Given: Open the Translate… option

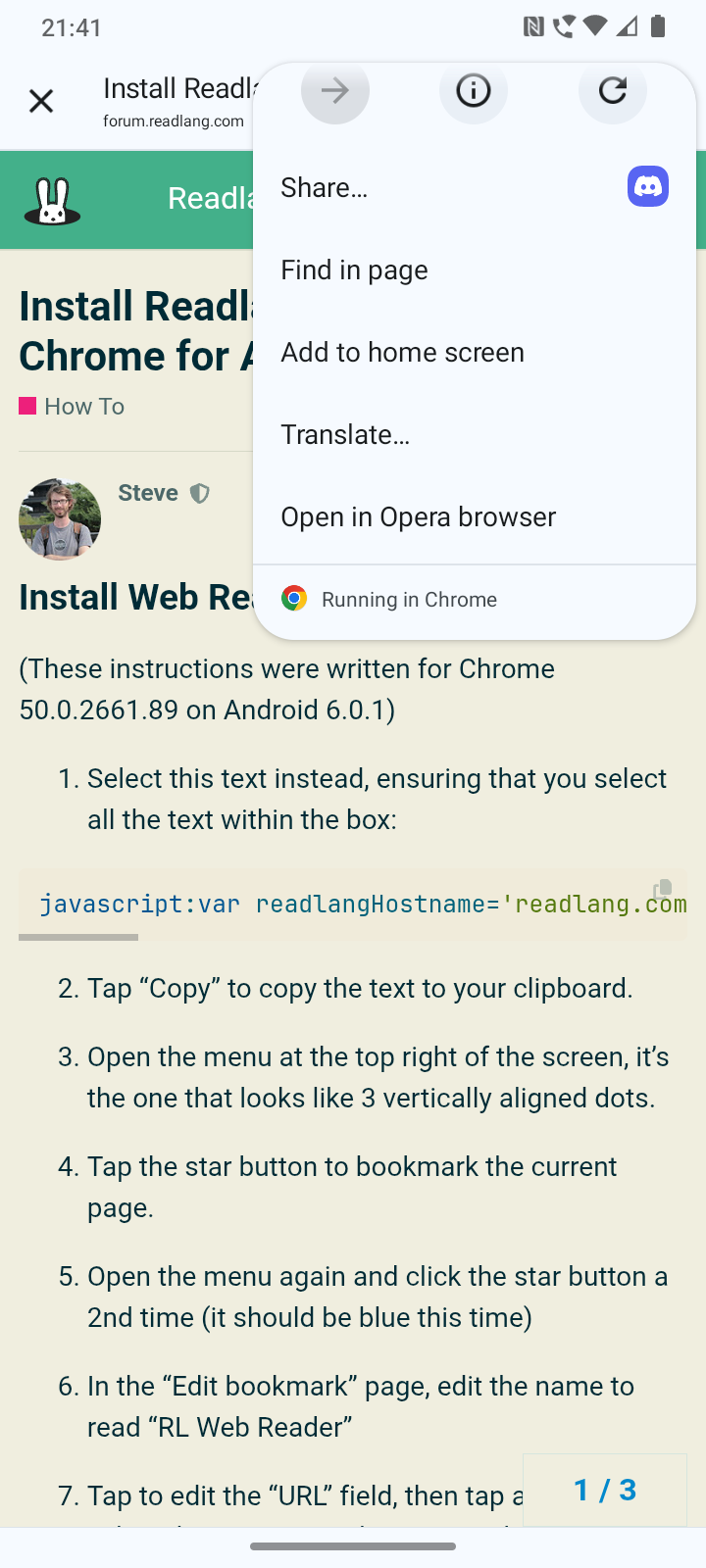Looking at the screenshot, I should [x=345, y=434].
